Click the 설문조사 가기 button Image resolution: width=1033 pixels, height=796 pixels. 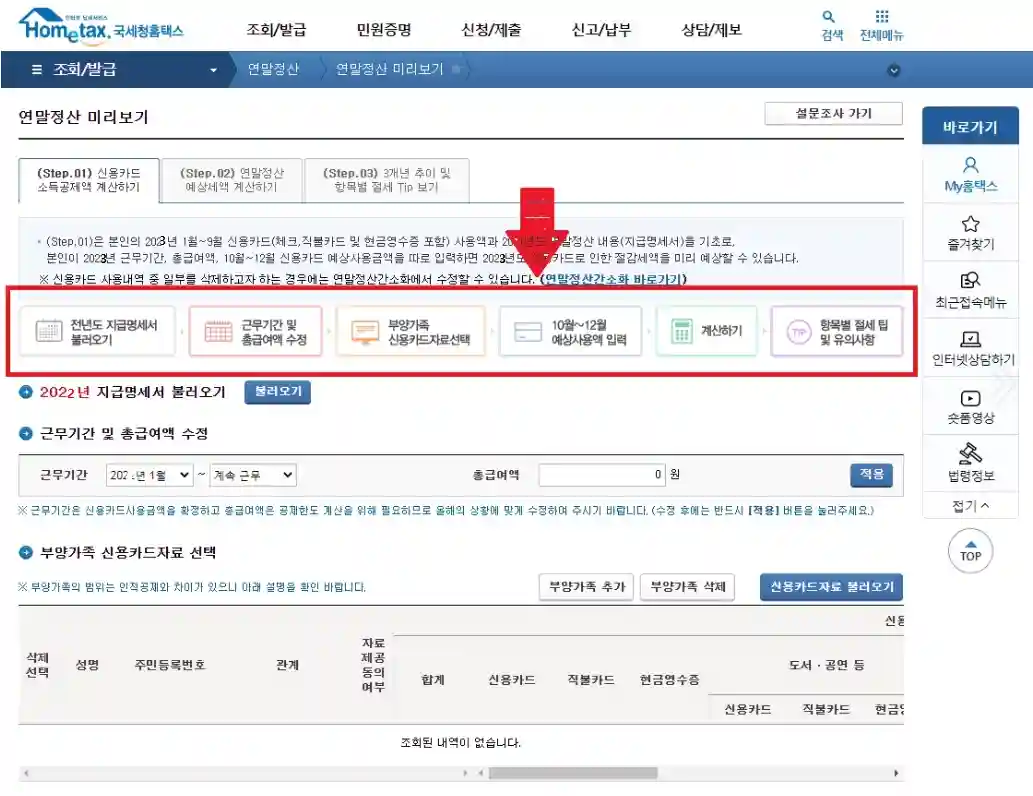(x=836, y=112)
